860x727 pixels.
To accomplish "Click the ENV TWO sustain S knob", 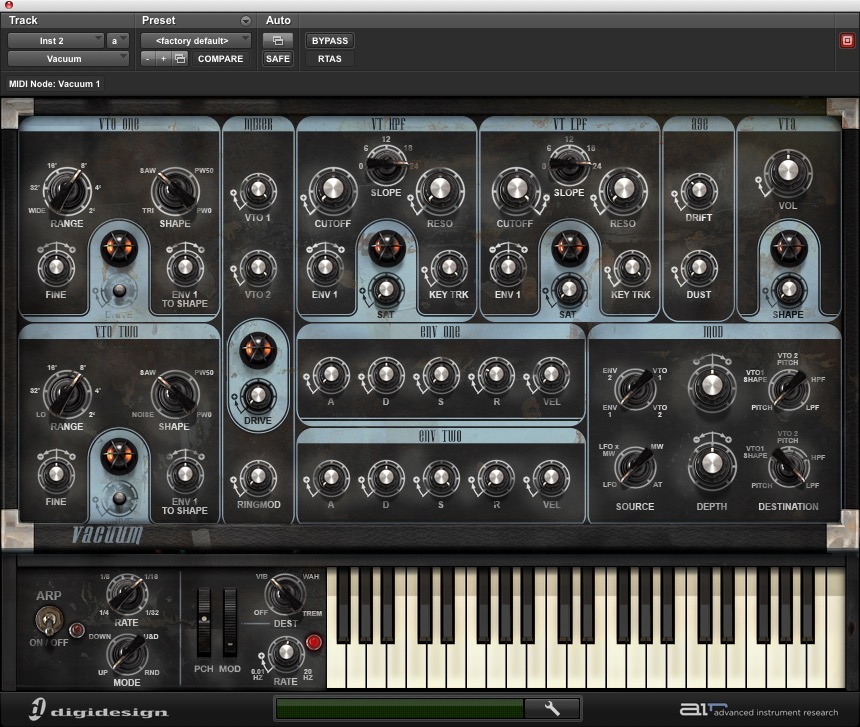I will 441,478.
